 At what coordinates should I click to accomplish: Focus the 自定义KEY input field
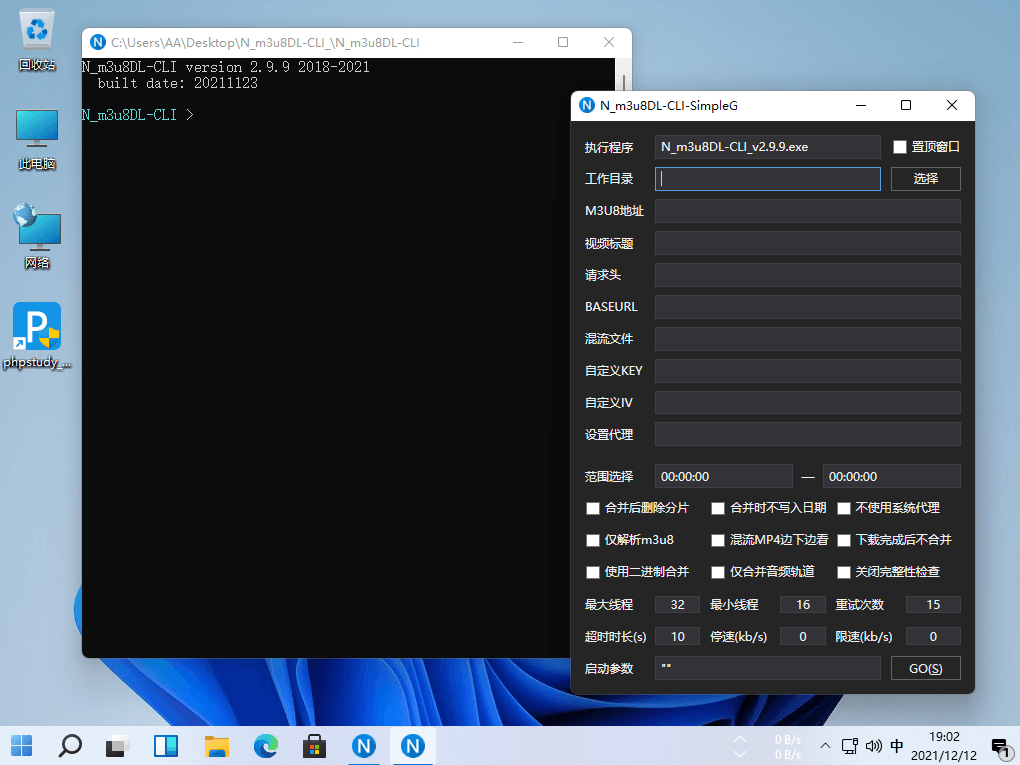pyautogui.click(x=807, y=370)
